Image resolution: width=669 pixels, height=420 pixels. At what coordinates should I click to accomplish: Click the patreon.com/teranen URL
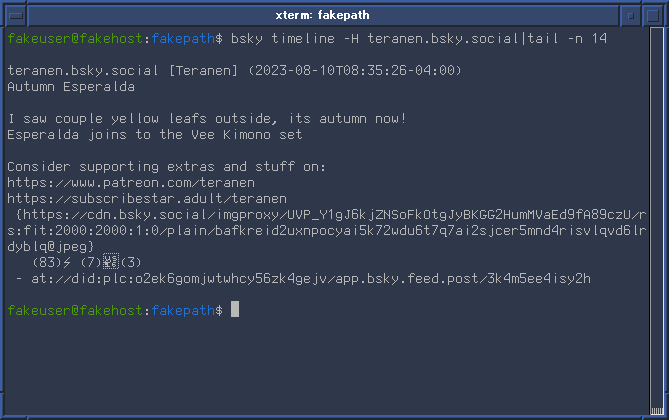(x=131, y=183)
